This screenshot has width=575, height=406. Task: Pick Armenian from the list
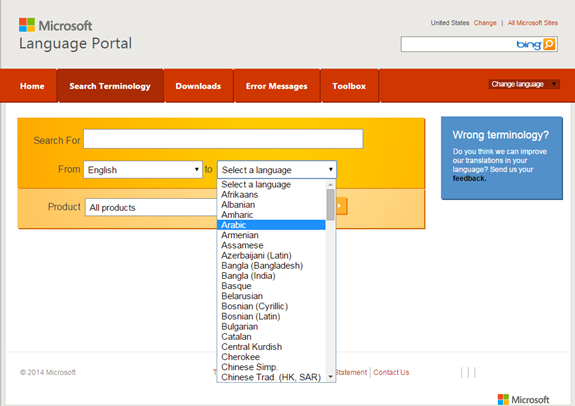click(x=271, y=235)
